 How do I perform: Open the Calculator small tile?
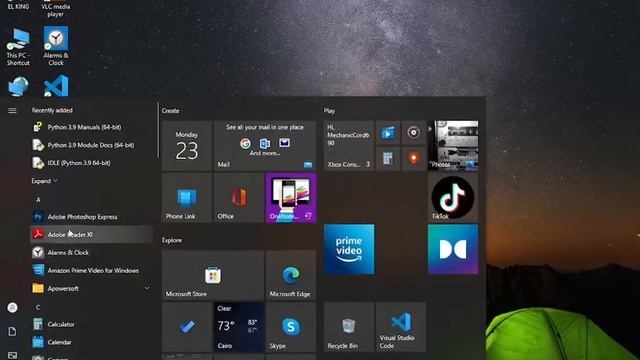point(388,158)
